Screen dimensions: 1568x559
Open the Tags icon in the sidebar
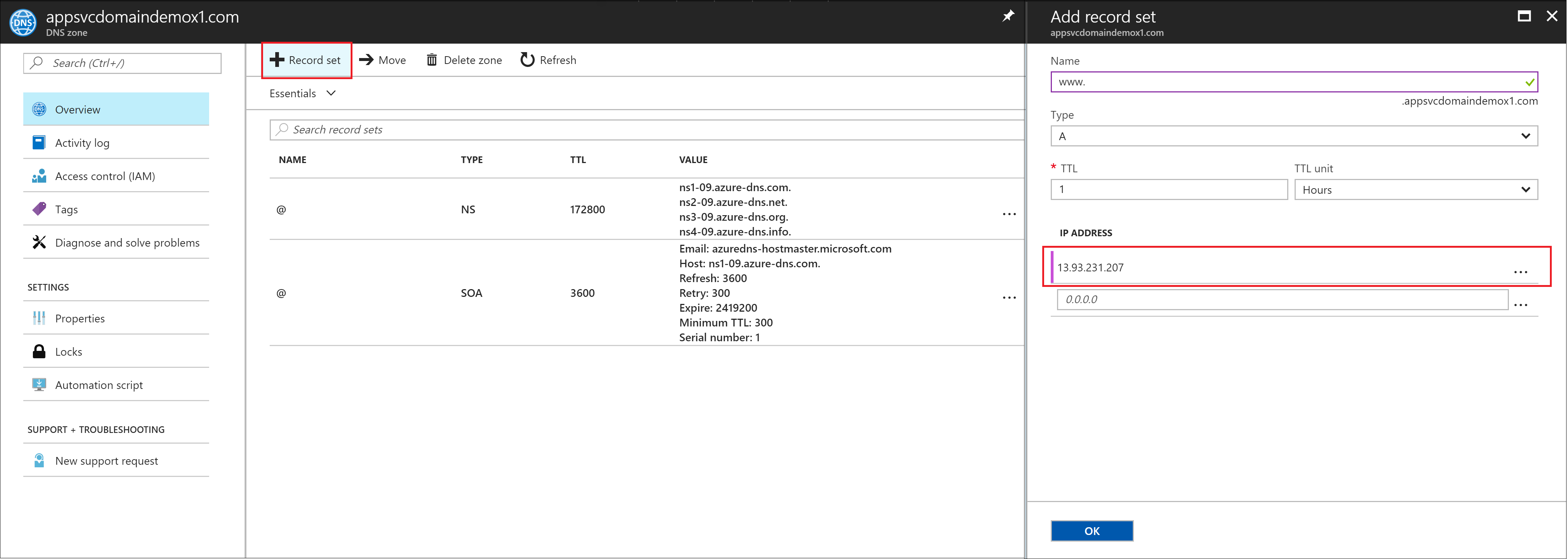tap(40, 209)
